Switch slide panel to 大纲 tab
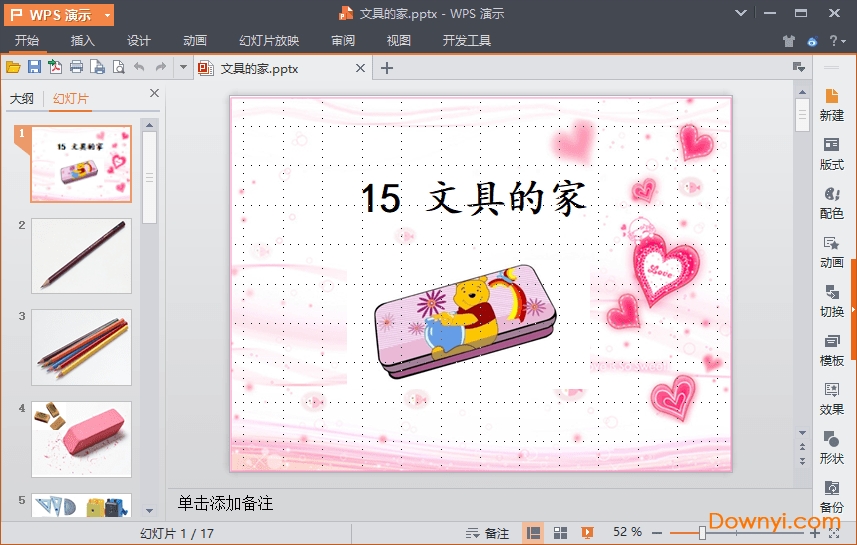Viewport: 857px width, 545px height. tap(21, 98)
